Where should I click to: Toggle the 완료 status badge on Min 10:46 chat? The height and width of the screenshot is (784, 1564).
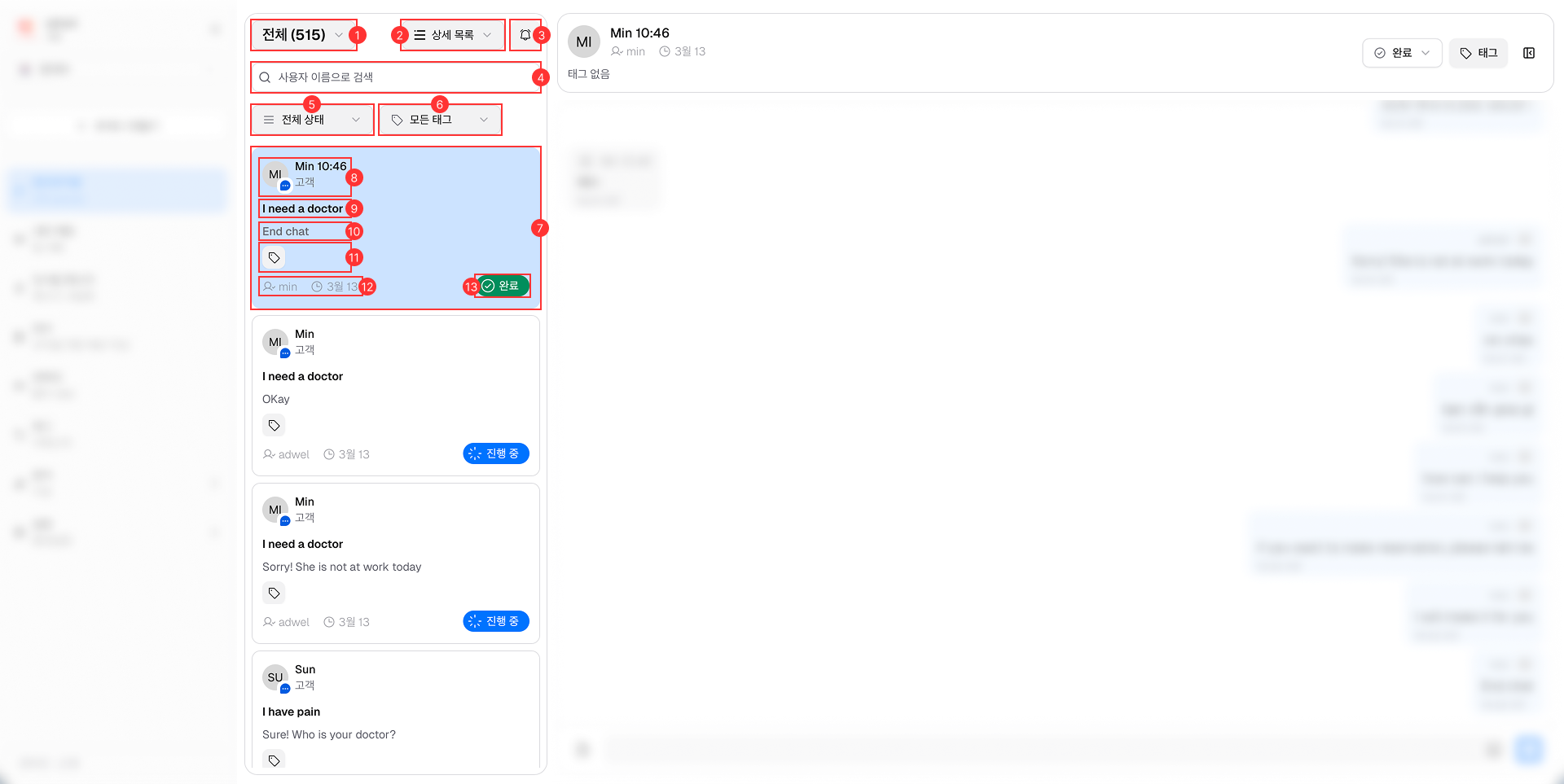tap(501, 286)
